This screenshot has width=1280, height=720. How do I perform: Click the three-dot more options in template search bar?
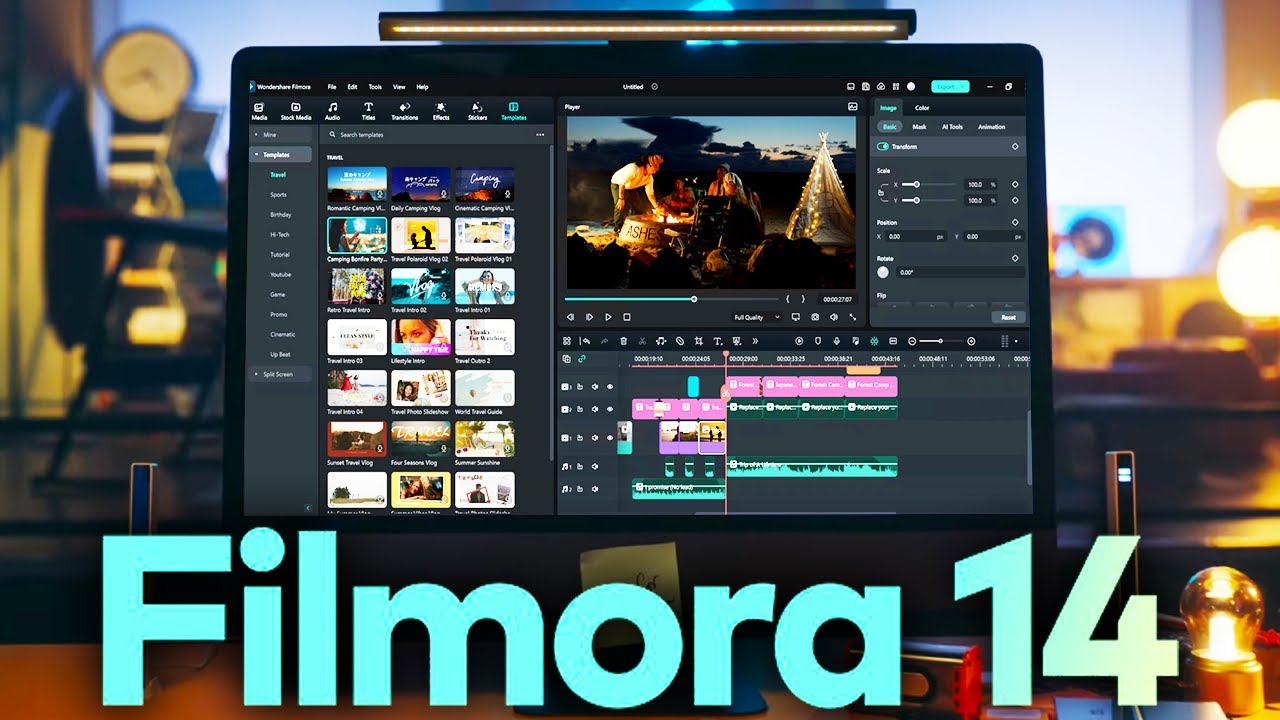[x=540, y=134]
